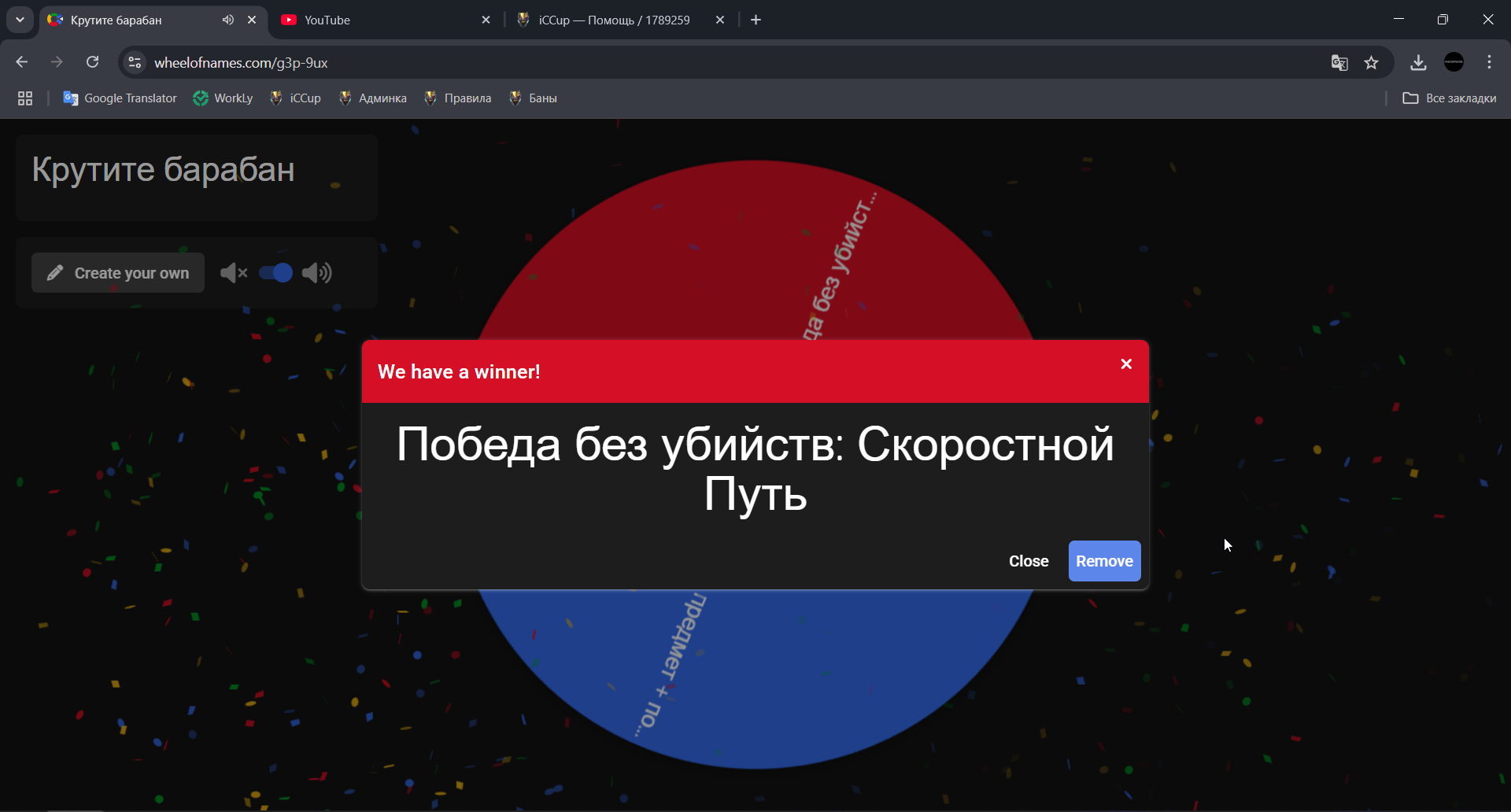Open a new browser tab
1511x812 pixels.
pos(756,20)
